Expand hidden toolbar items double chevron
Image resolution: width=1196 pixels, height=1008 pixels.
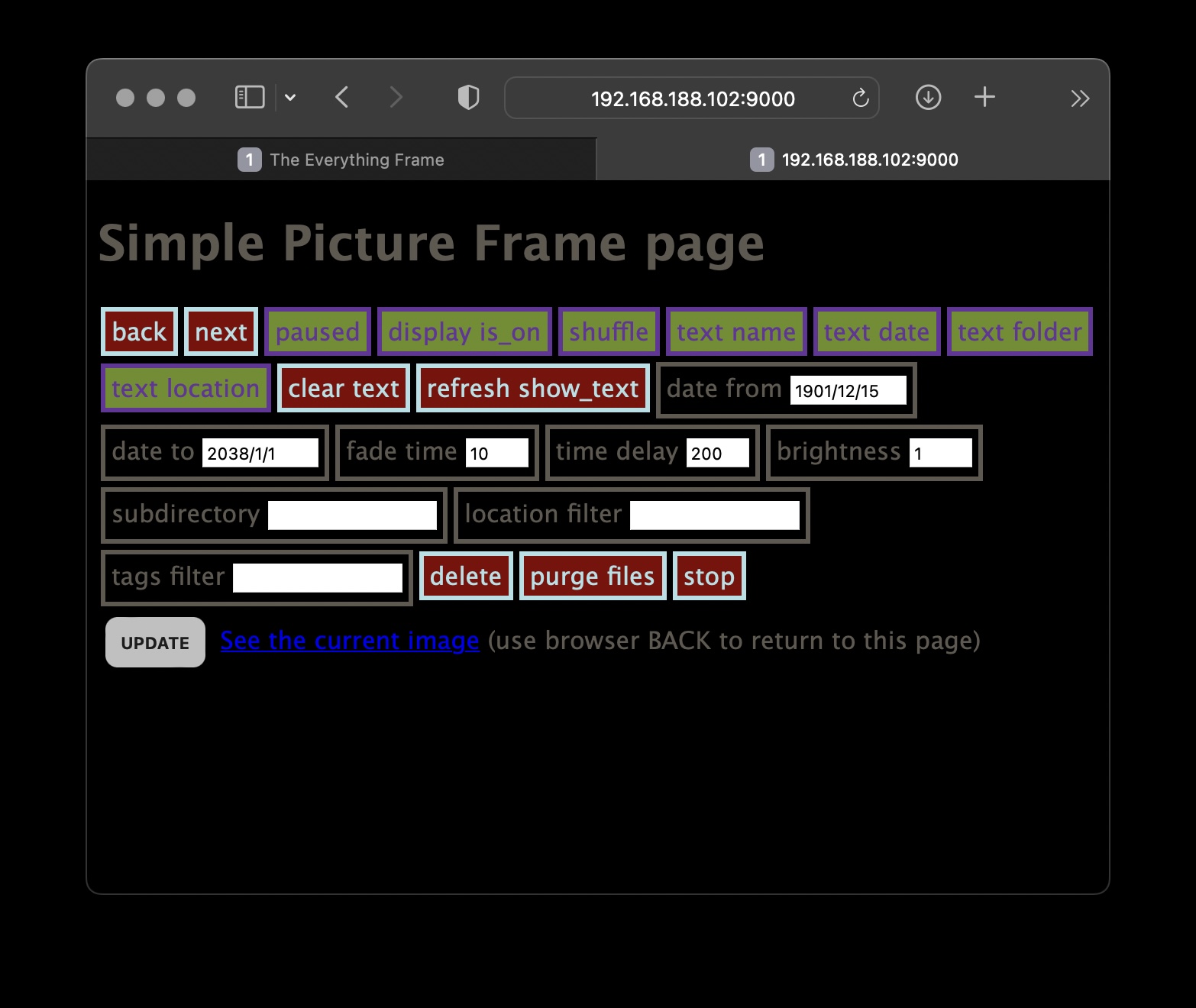click(x=1080, y=98)
